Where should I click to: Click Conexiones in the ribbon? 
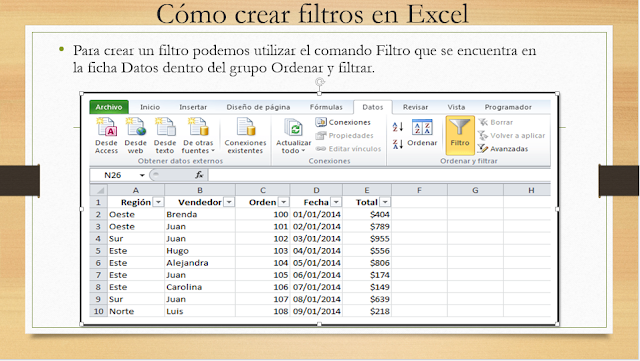pyautogui.click(x=343, y=122)
